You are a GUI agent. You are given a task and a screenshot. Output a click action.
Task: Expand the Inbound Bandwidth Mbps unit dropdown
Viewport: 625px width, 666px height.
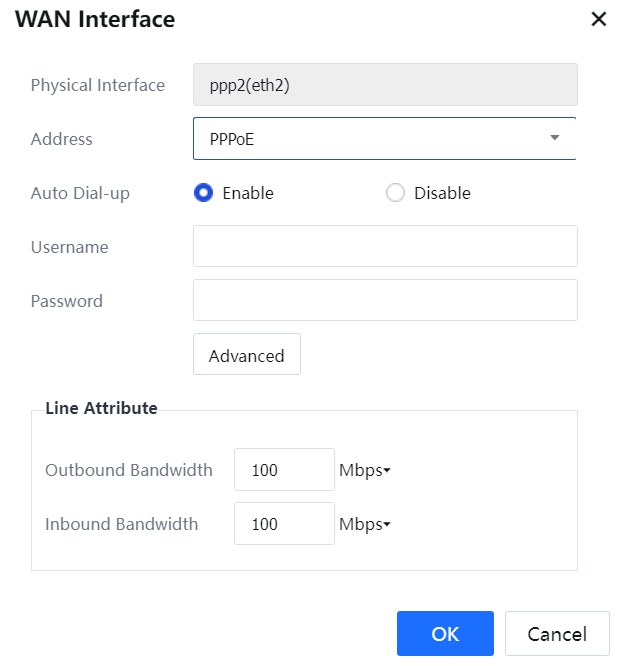click(364, 524)
